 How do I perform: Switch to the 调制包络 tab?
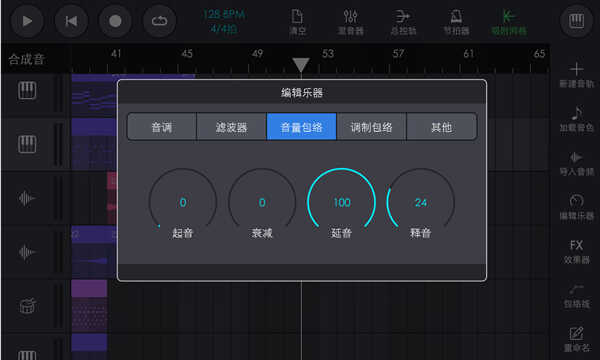click(371, 127)
